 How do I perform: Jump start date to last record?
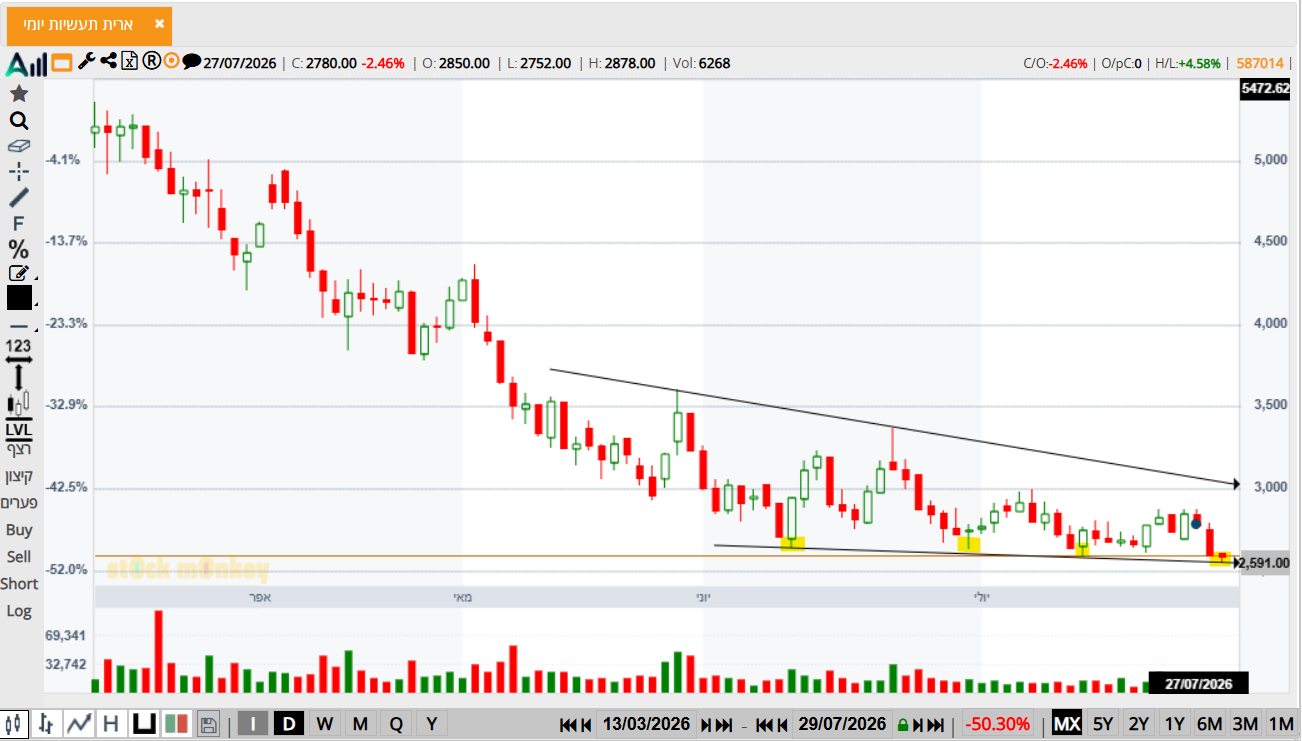724,725
